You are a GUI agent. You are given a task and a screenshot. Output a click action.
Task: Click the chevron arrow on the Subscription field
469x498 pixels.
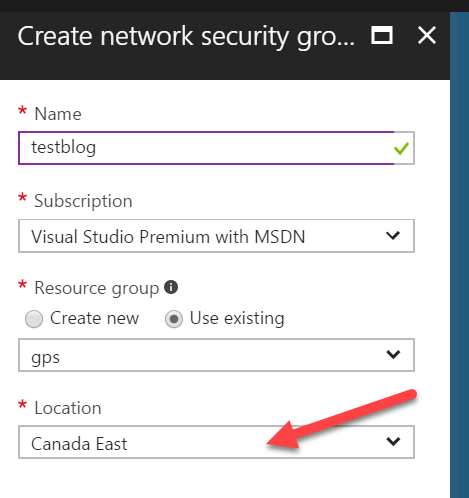tap(393, 236)
